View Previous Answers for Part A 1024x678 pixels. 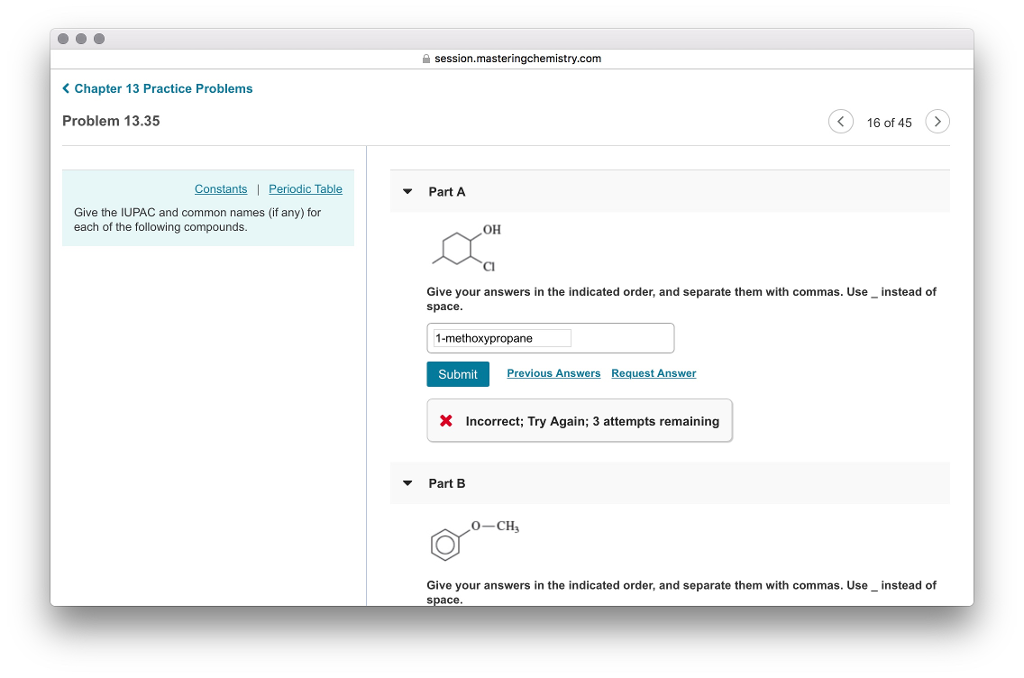click(x=553, y=373)
